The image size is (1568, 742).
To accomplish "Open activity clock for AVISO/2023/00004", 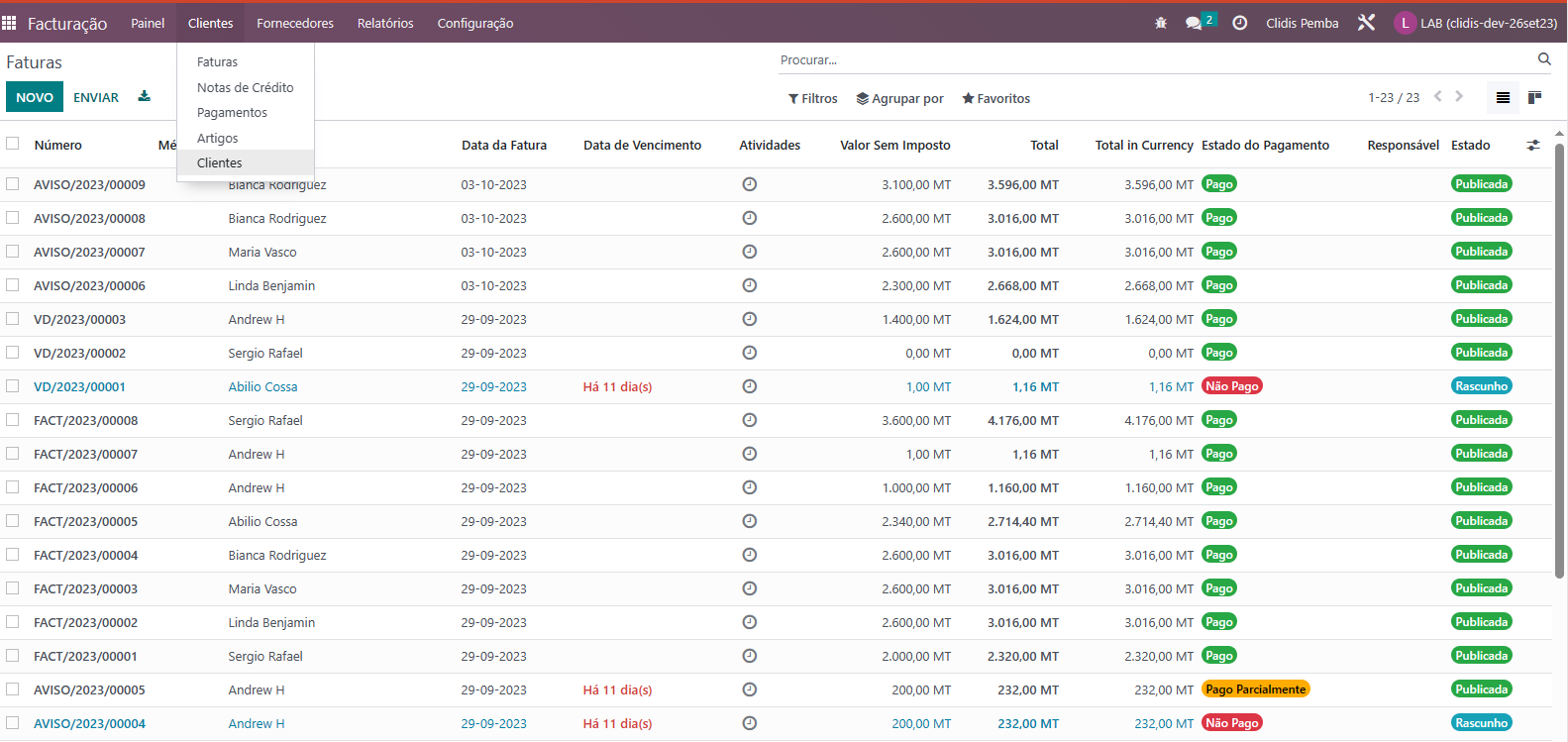I will [750, 723].
